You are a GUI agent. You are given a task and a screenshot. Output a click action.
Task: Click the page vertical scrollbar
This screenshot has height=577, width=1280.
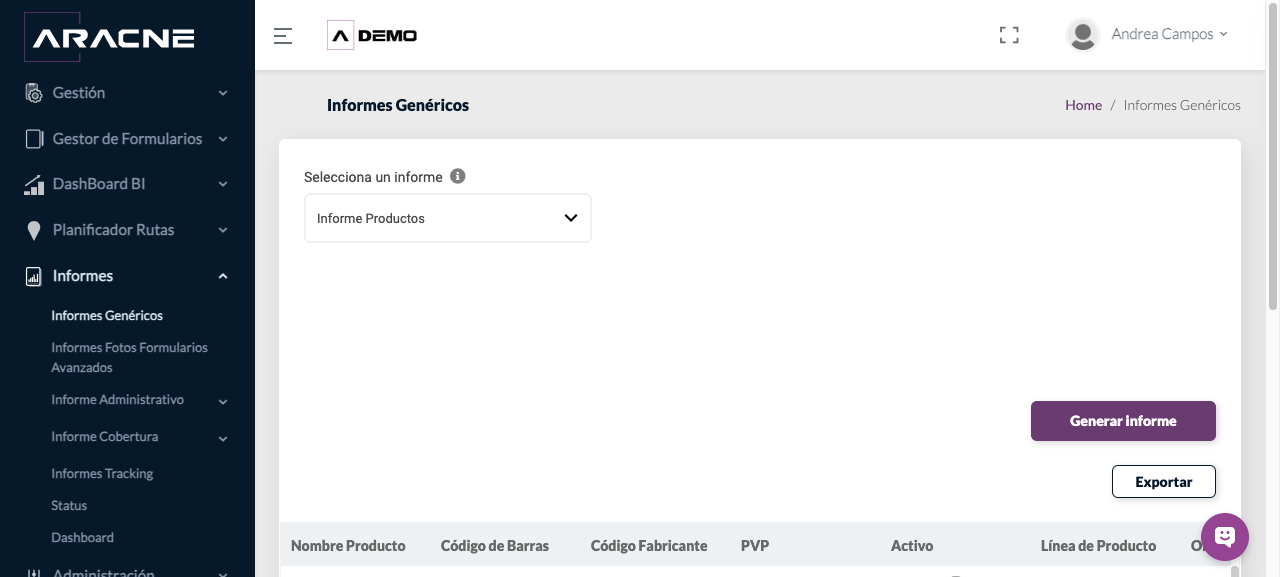[1273, 155]
